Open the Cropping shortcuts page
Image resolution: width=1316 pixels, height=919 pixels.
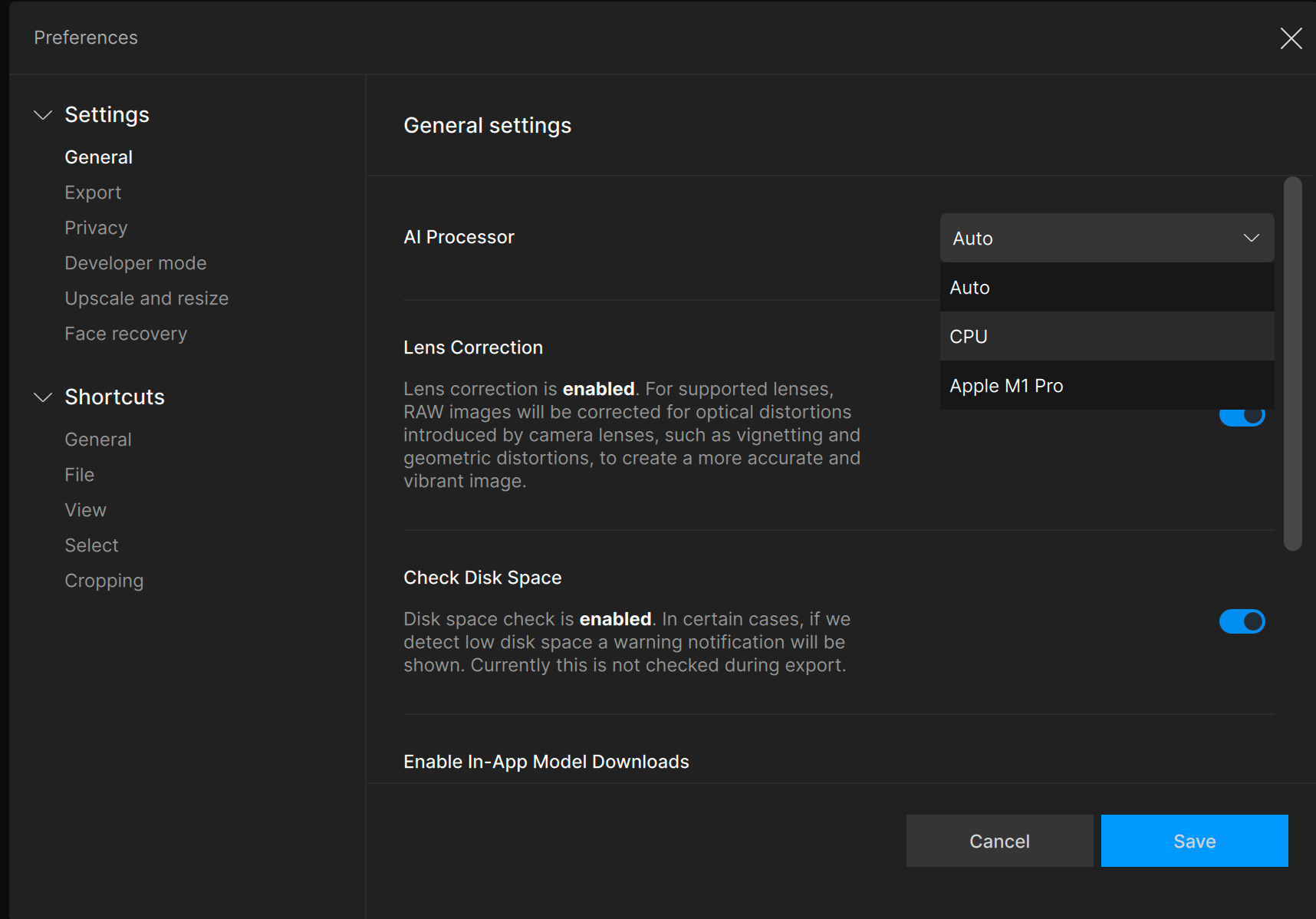[104, 581]
